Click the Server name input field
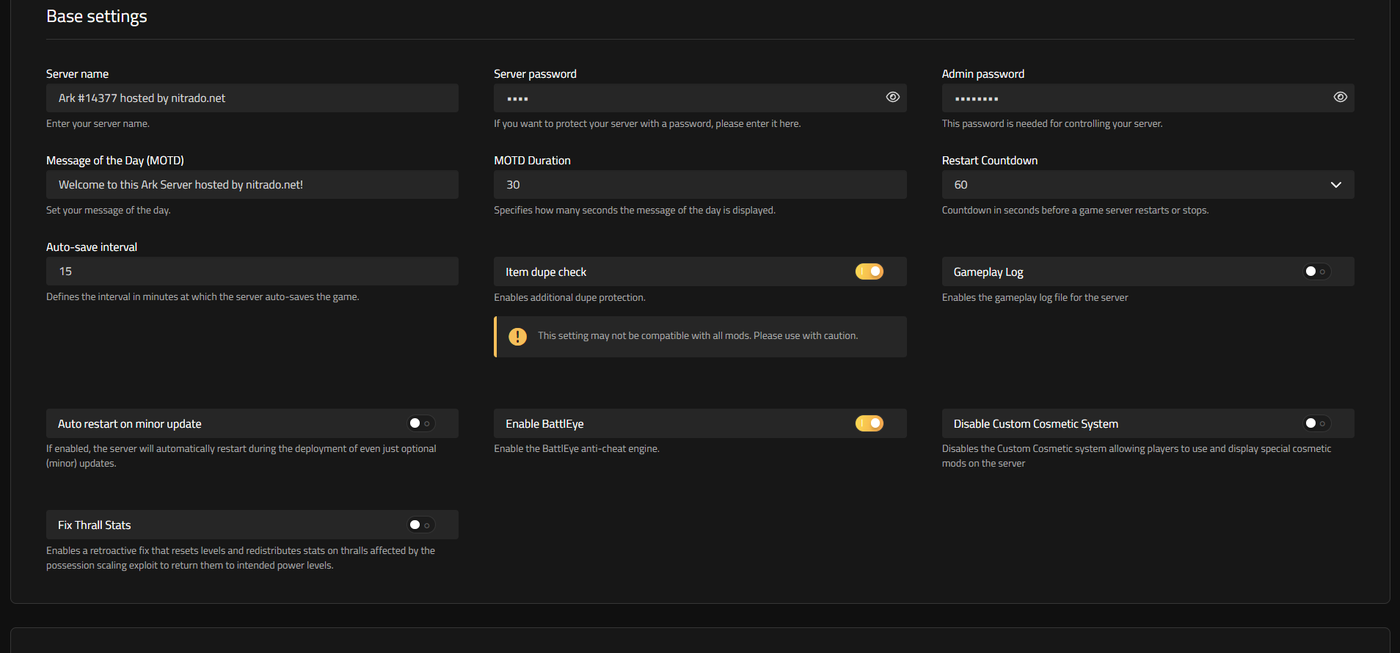1400x653 pixels. coord(252,97)
